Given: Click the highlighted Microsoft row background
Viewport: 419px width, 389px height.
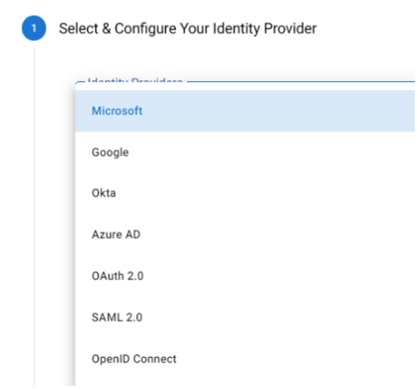Looking at the screenshot, I should point(245,111).
